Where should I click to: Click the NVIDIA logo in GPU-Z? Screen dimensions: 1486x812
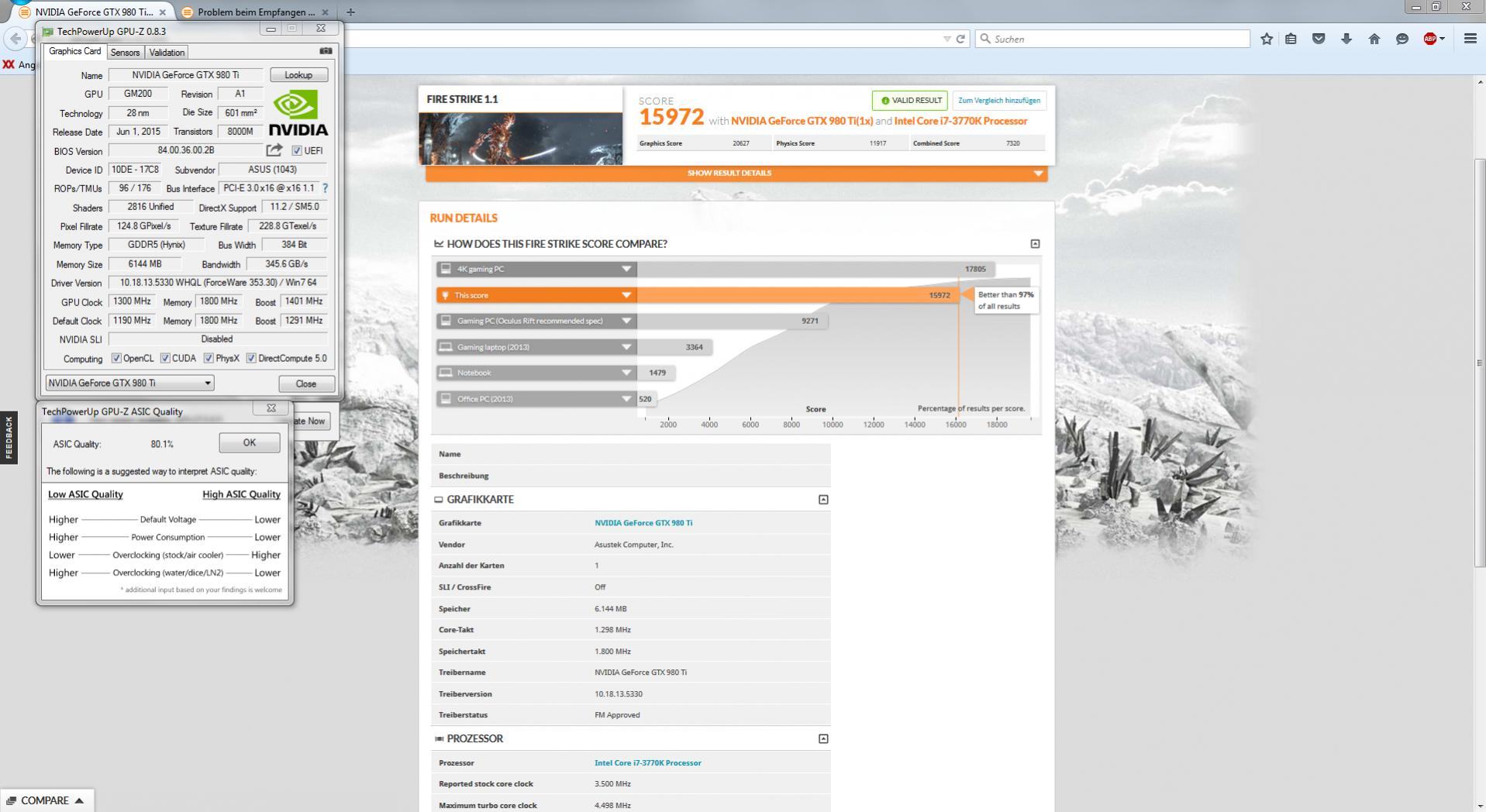pyautogui.click(x=298, y=114)
